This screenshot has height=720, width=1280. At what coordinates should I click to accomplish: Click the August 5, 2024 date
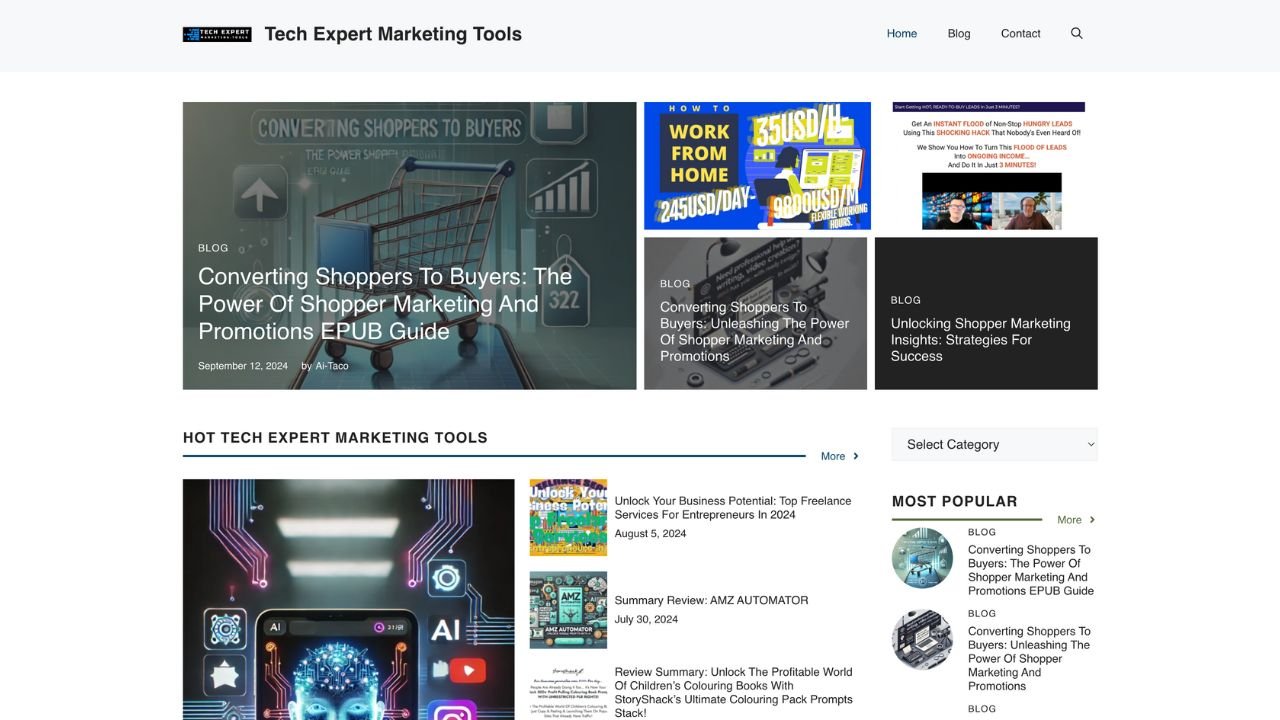pyautogui.click(x=651, y=534)
